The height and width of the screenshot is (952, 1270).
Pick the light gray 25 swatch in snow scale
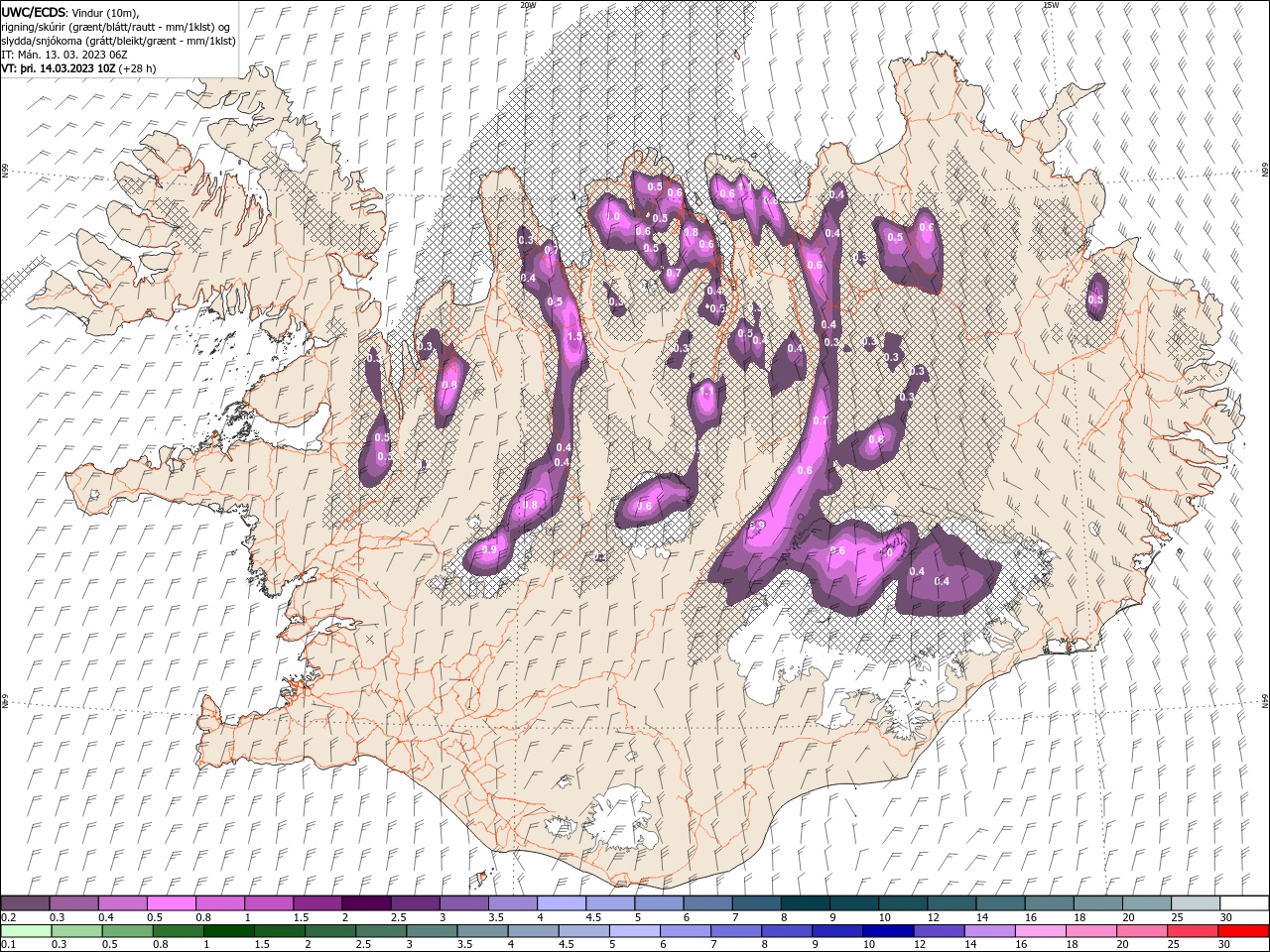click(x=1196, y=903)
